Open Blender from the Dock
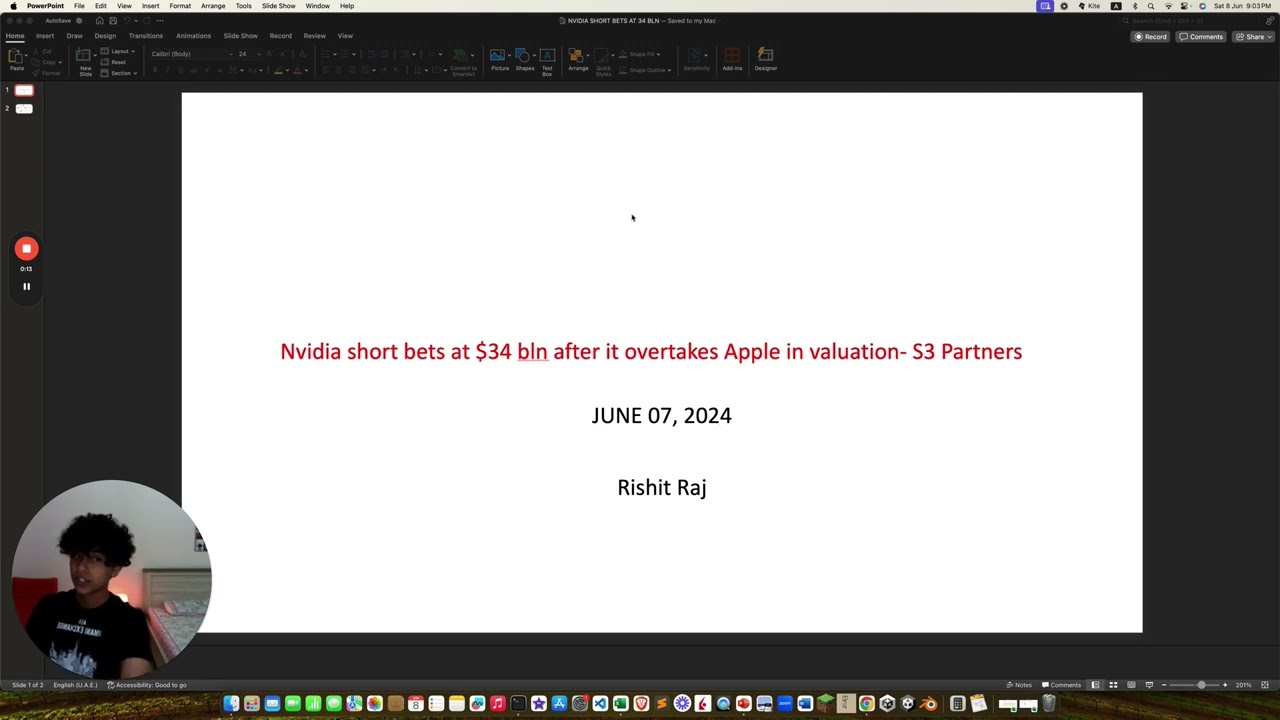Viewport: 1280px width, 720px height. 929,704
